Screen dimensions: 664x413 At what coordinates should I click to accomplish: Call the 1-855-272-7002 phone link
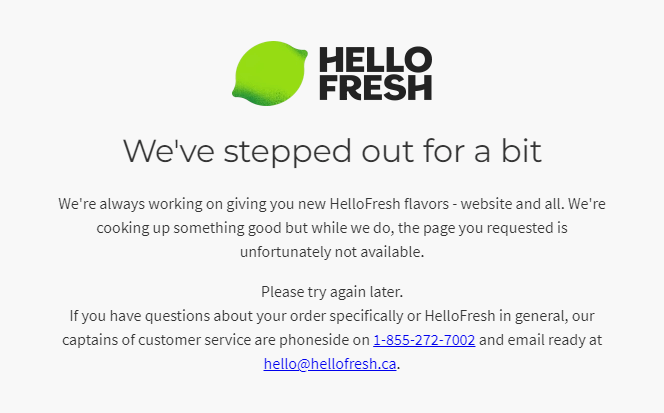[424, 340]
